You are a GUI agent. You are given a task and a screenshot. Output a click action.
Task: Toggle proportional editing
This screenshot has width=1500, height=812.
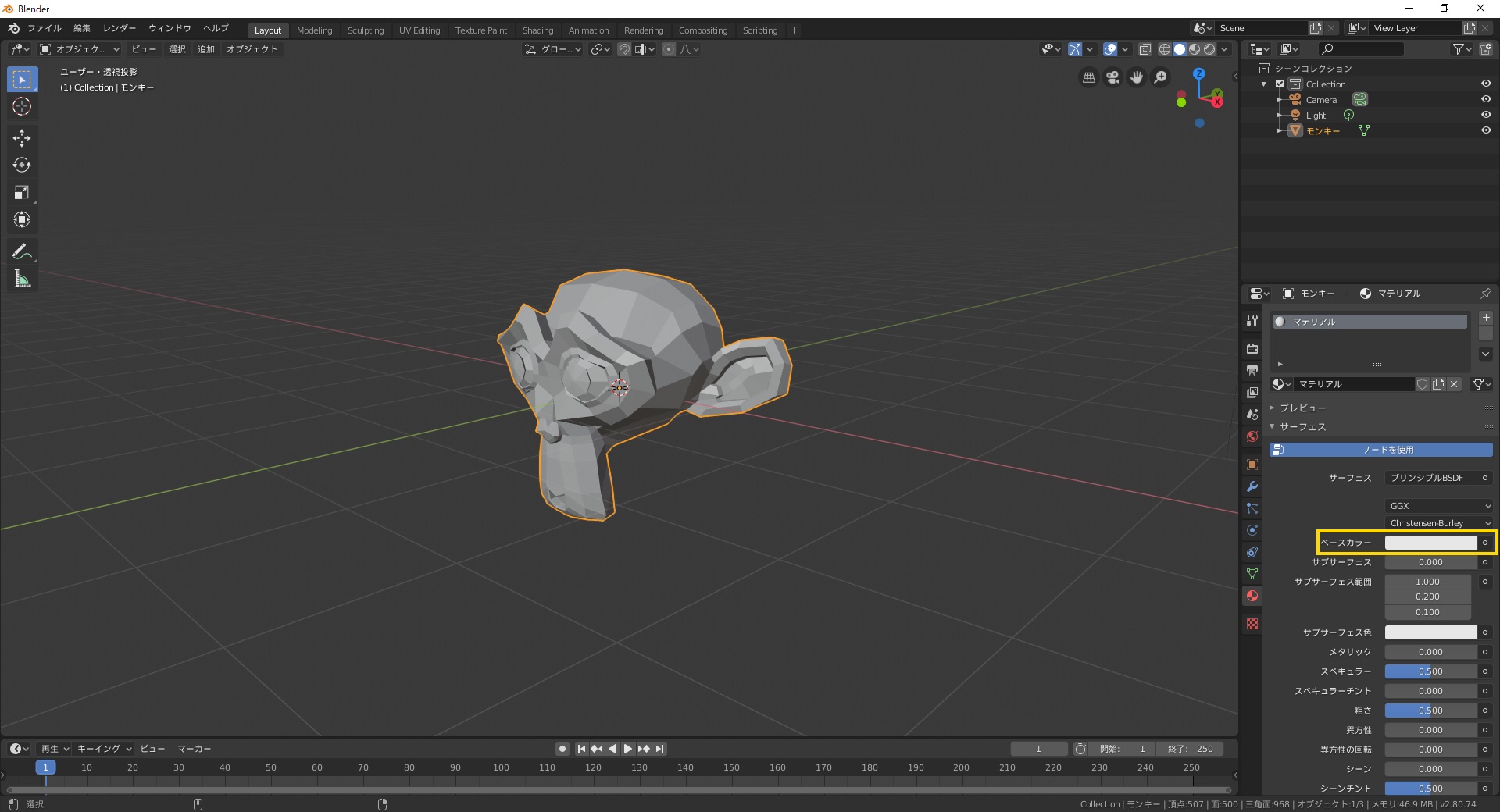click(669, 49)
